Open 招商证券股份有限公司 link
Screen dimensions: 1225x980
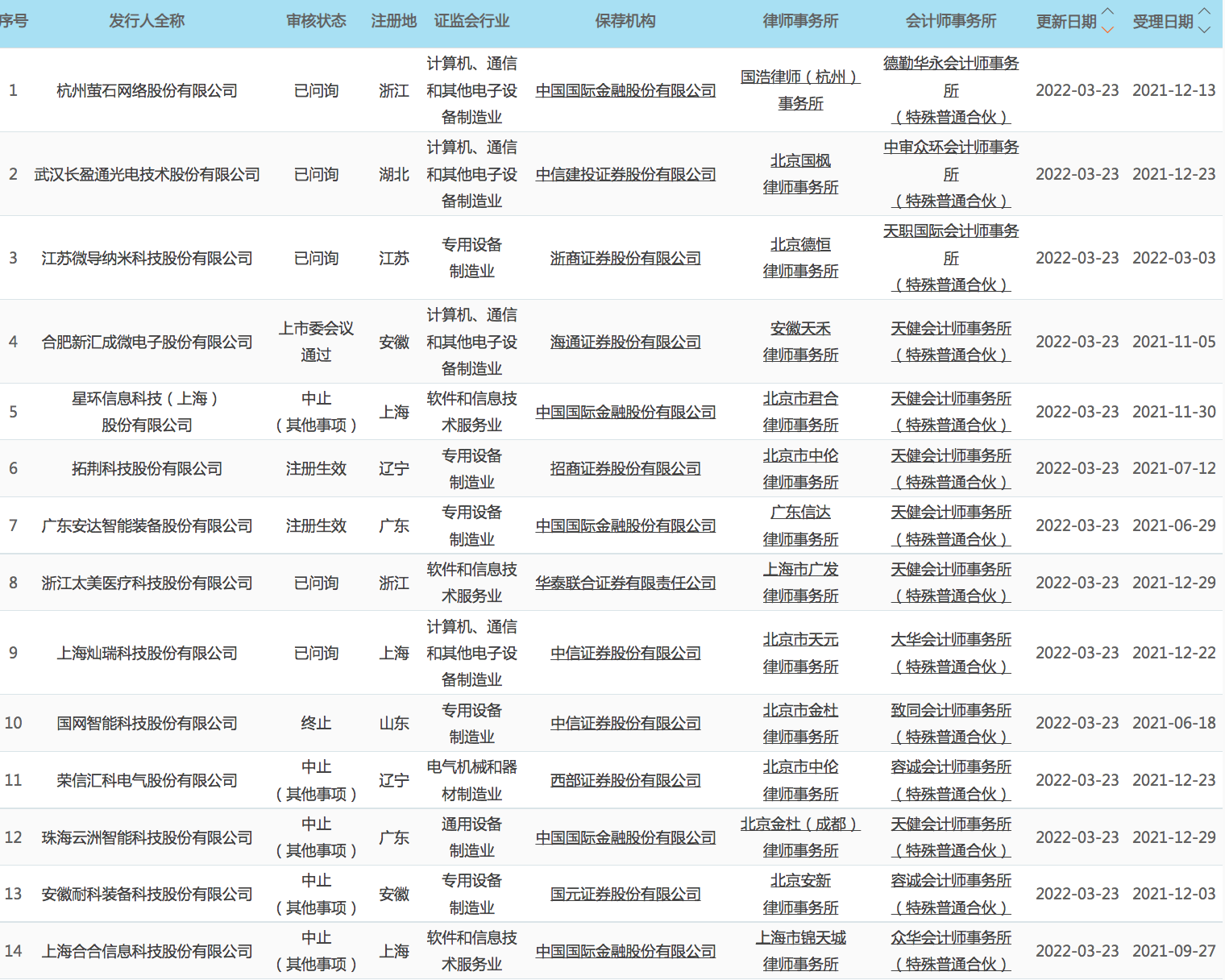[x=625, y=468]
